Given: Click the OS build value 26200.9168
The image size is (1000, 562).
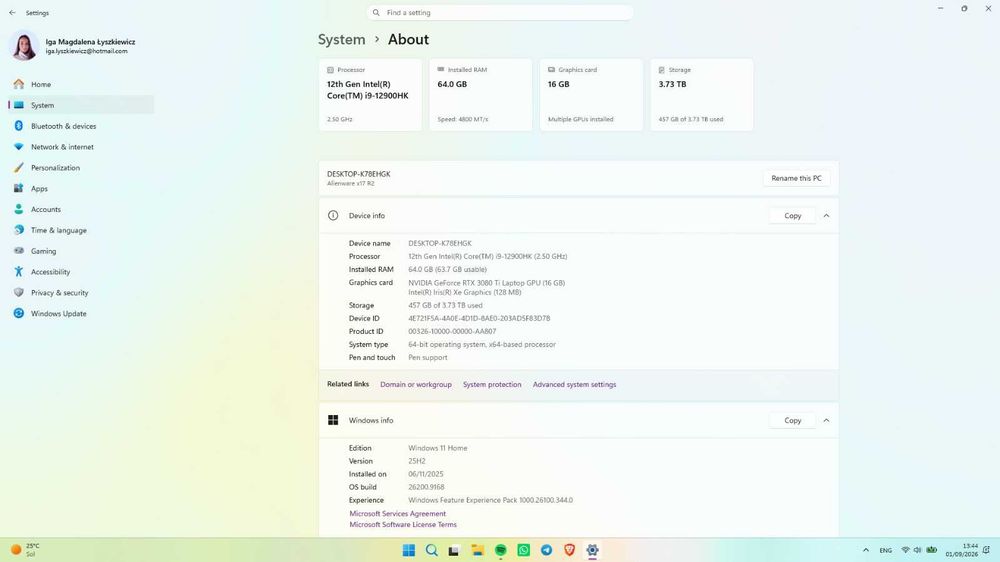Looking at the screenshot, I should (426, 487).
